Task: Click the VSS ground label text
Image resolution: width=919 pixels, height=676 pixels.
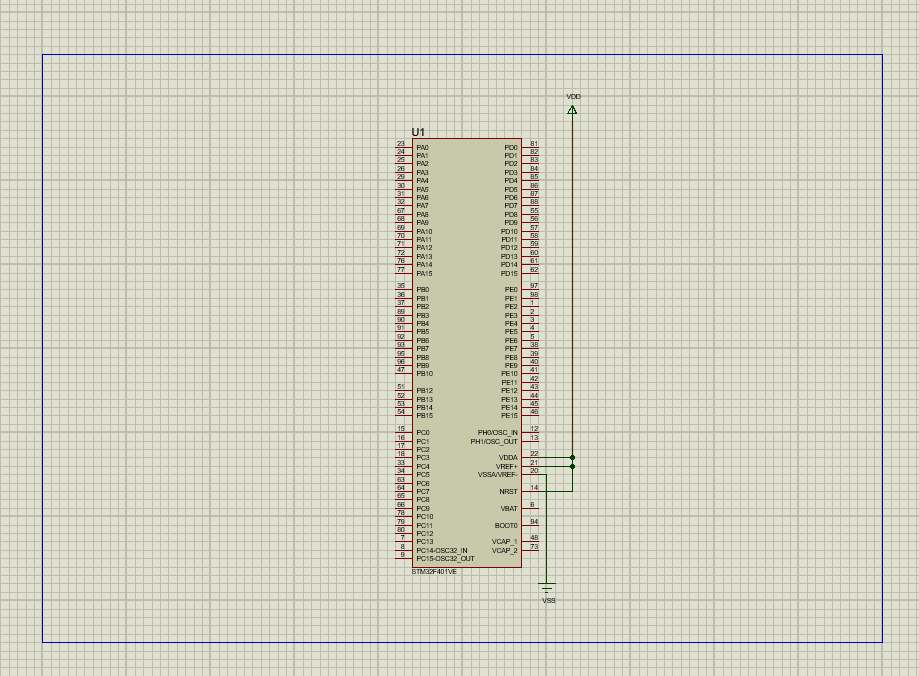Action: click(549, 600)
